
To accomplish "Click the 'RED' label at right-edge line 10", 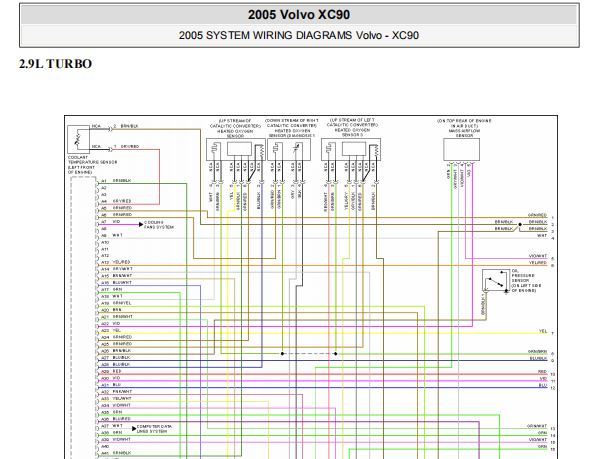I will tap(543, 372).
